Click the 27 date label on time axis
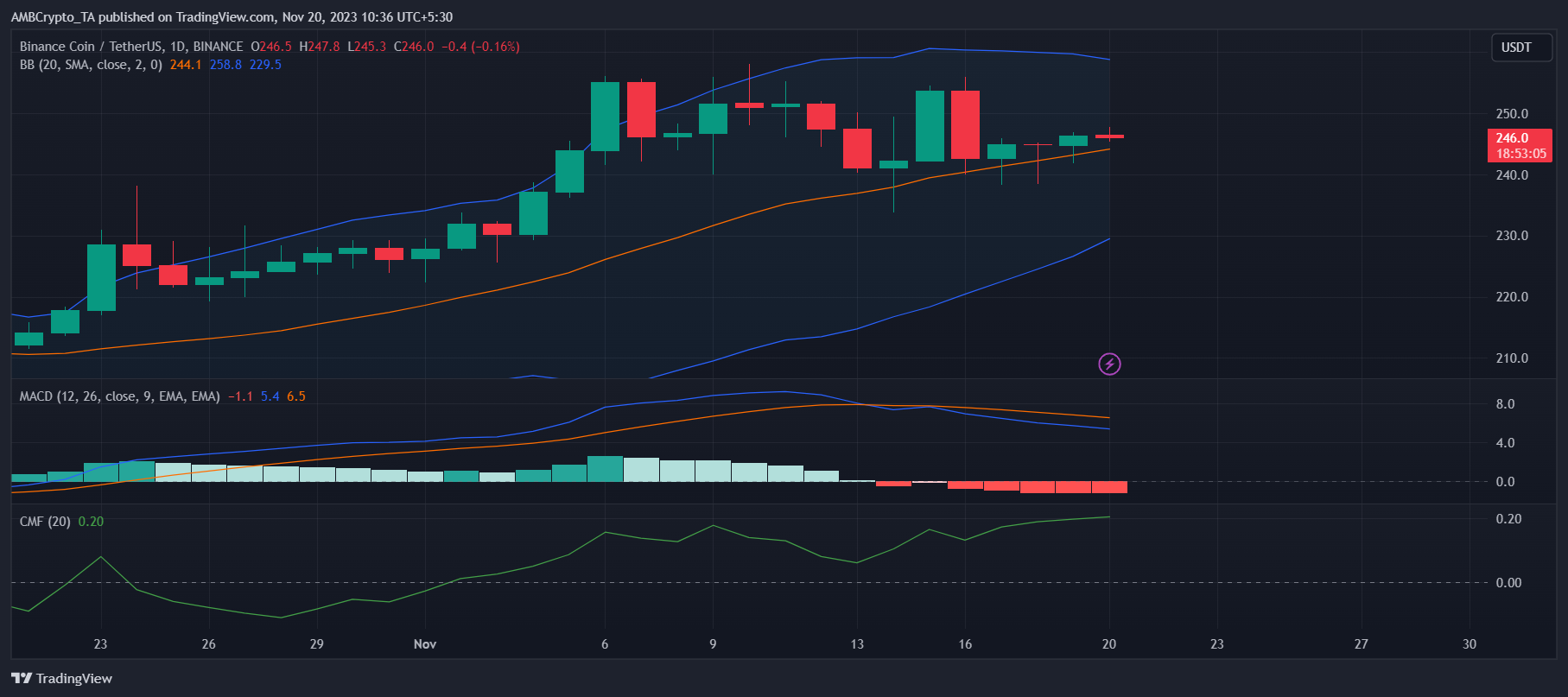The image size is (1568, 697). click(x=1362, y=644)
